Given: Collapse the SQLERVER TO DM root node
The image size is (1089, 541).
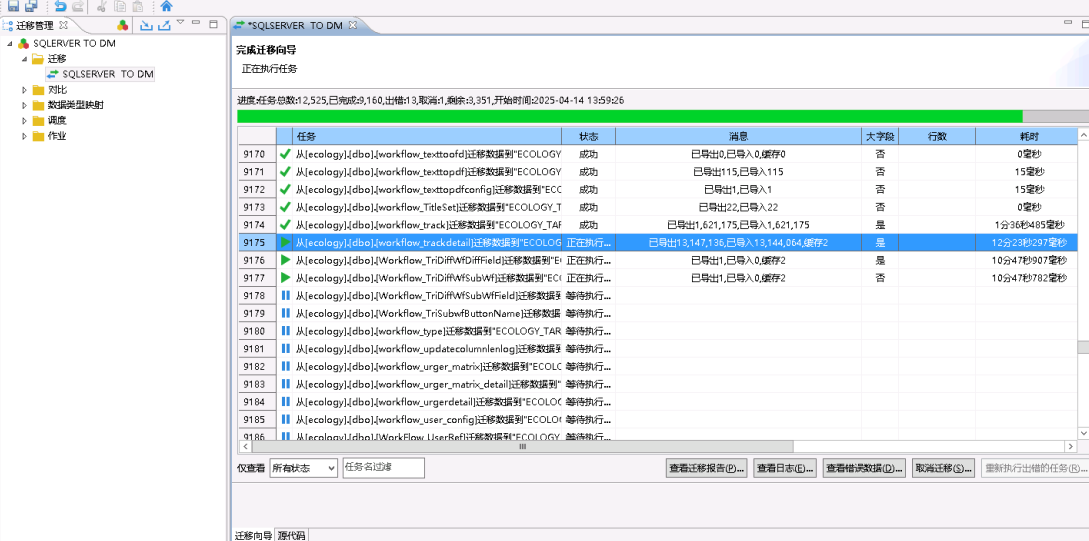Looking at the screenshot, I should coord(10,43).
